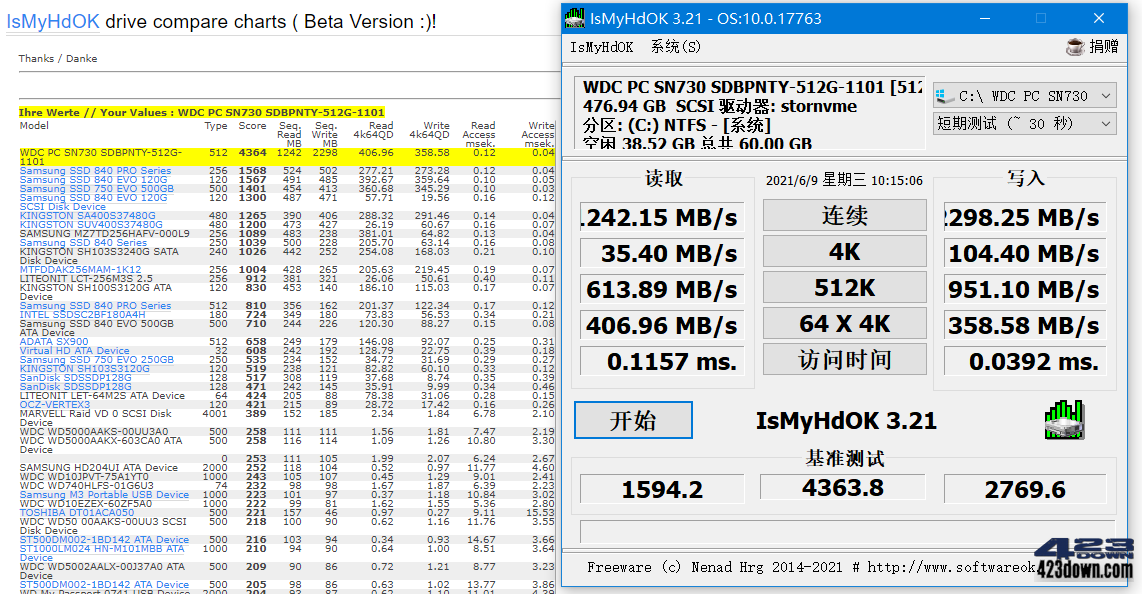Image resolution: width=1142 pixels, height=594 pixels.
Task: Click the 4363.8 benchmark score field
Action: click(x=843, y=487)
